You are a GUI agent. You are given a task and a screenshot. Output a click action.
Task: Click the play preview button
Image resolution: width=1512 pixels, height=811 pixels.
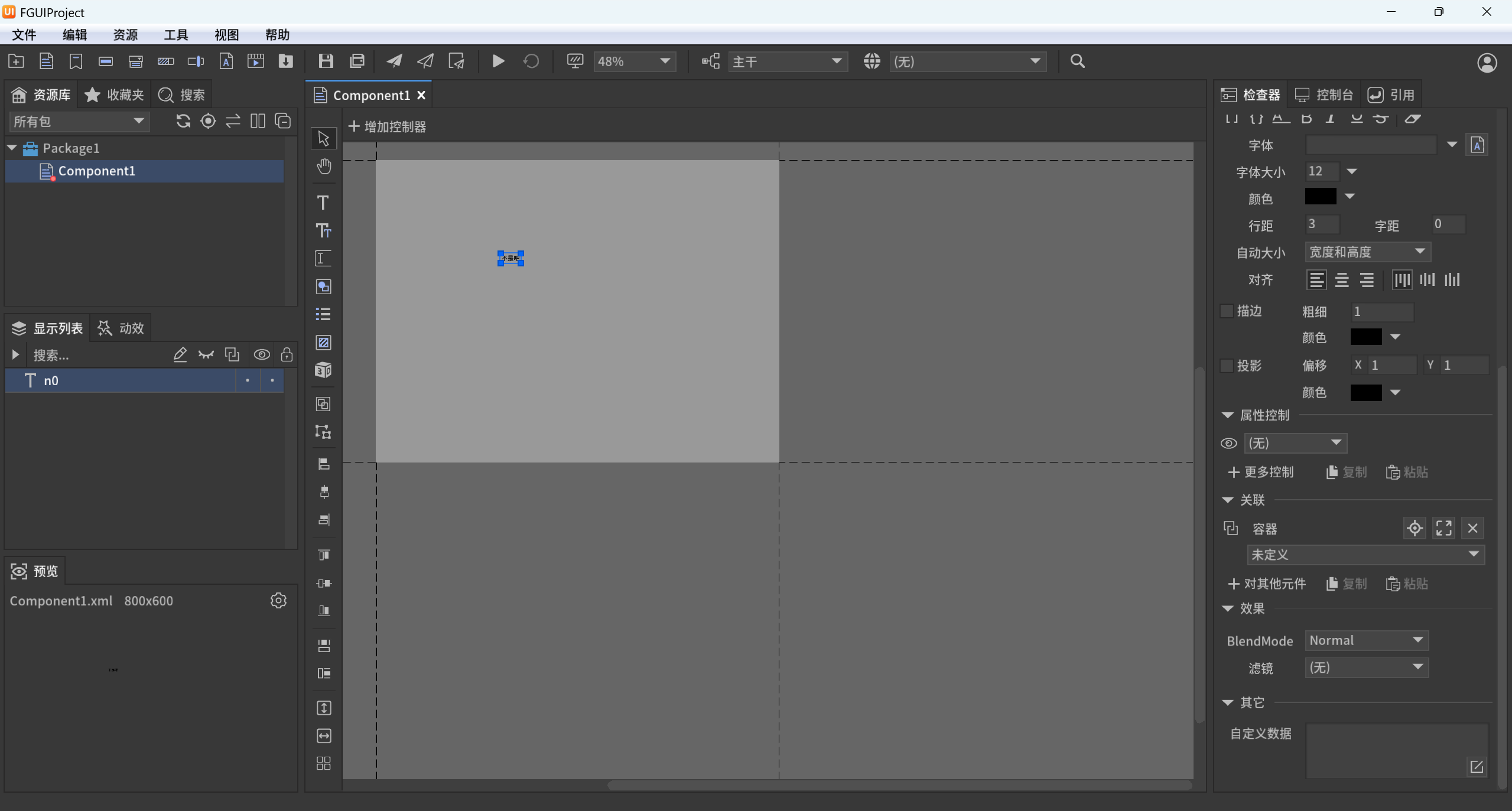point(498,61)
